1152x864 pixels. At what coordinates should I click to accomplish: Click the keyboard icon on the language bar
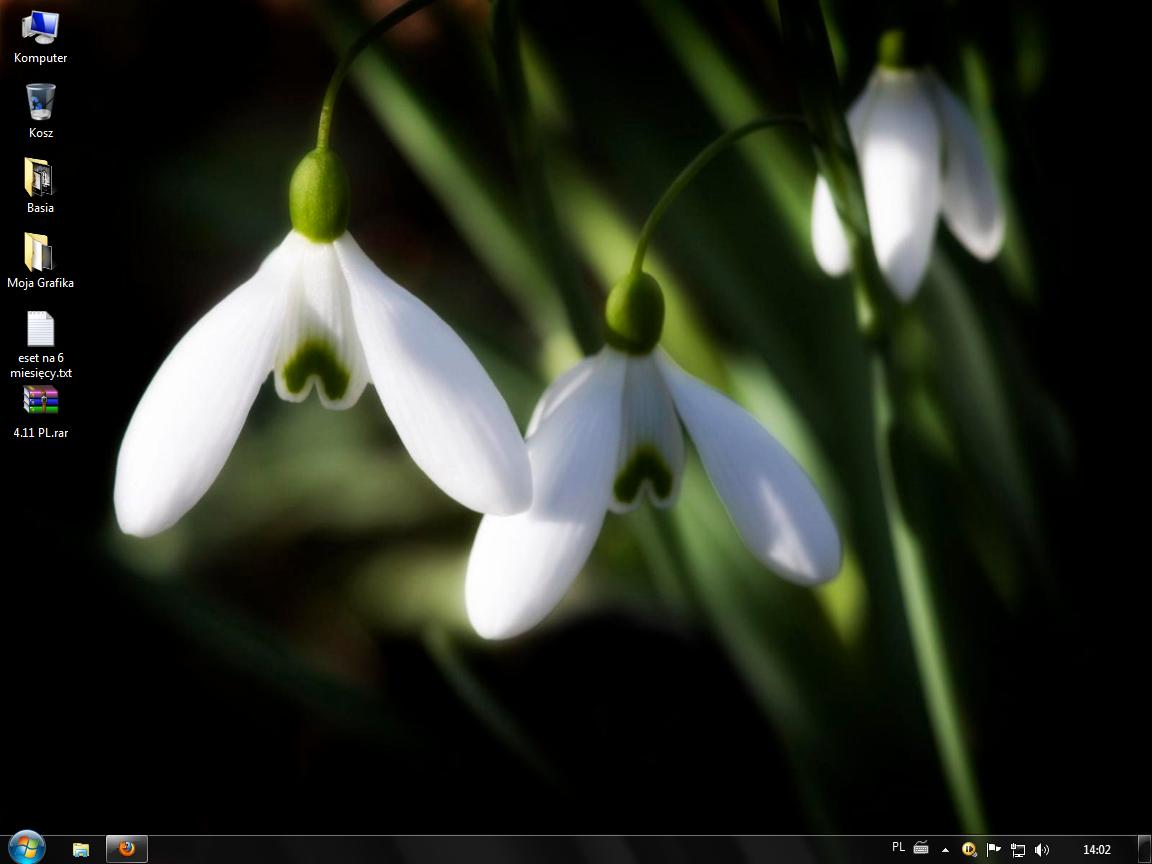point(921,848)
